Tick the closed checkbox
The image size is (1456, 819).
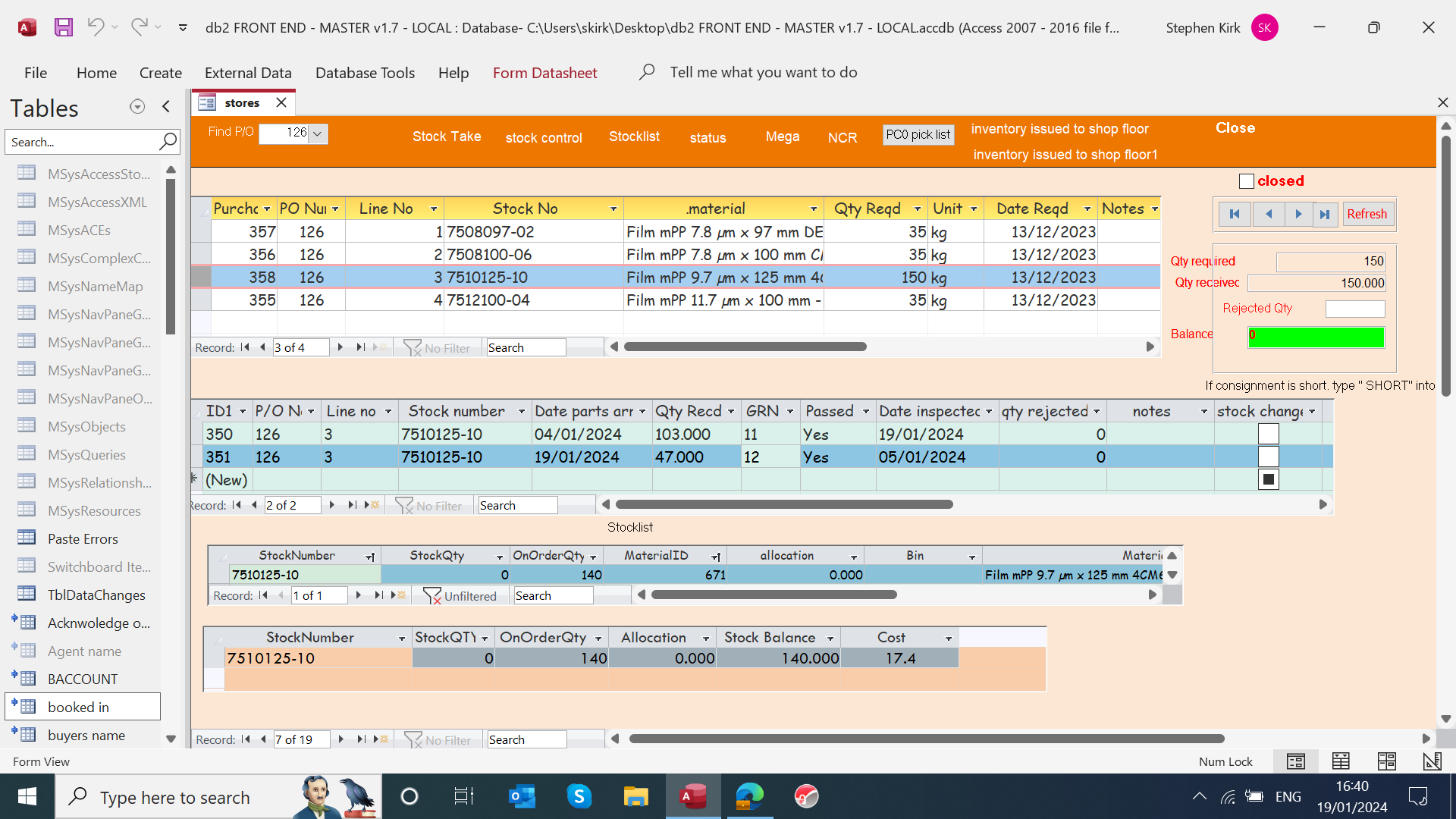pyautogui.click(x=1246, y=181)
